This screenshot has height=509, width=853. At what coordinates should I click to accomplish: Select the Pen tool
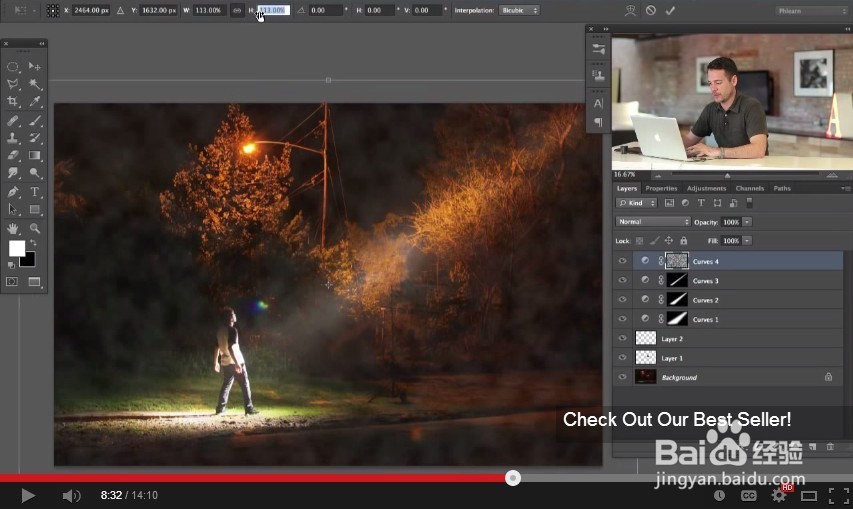click(x=13, y=192)
